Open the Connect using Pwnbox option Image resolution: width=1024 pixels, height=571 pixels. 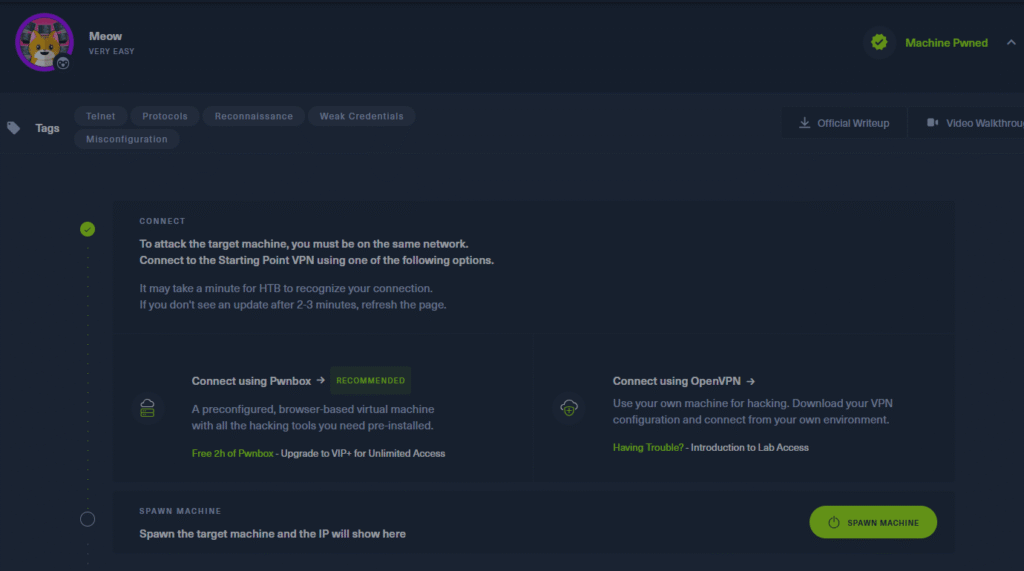[x=258, y=381]
